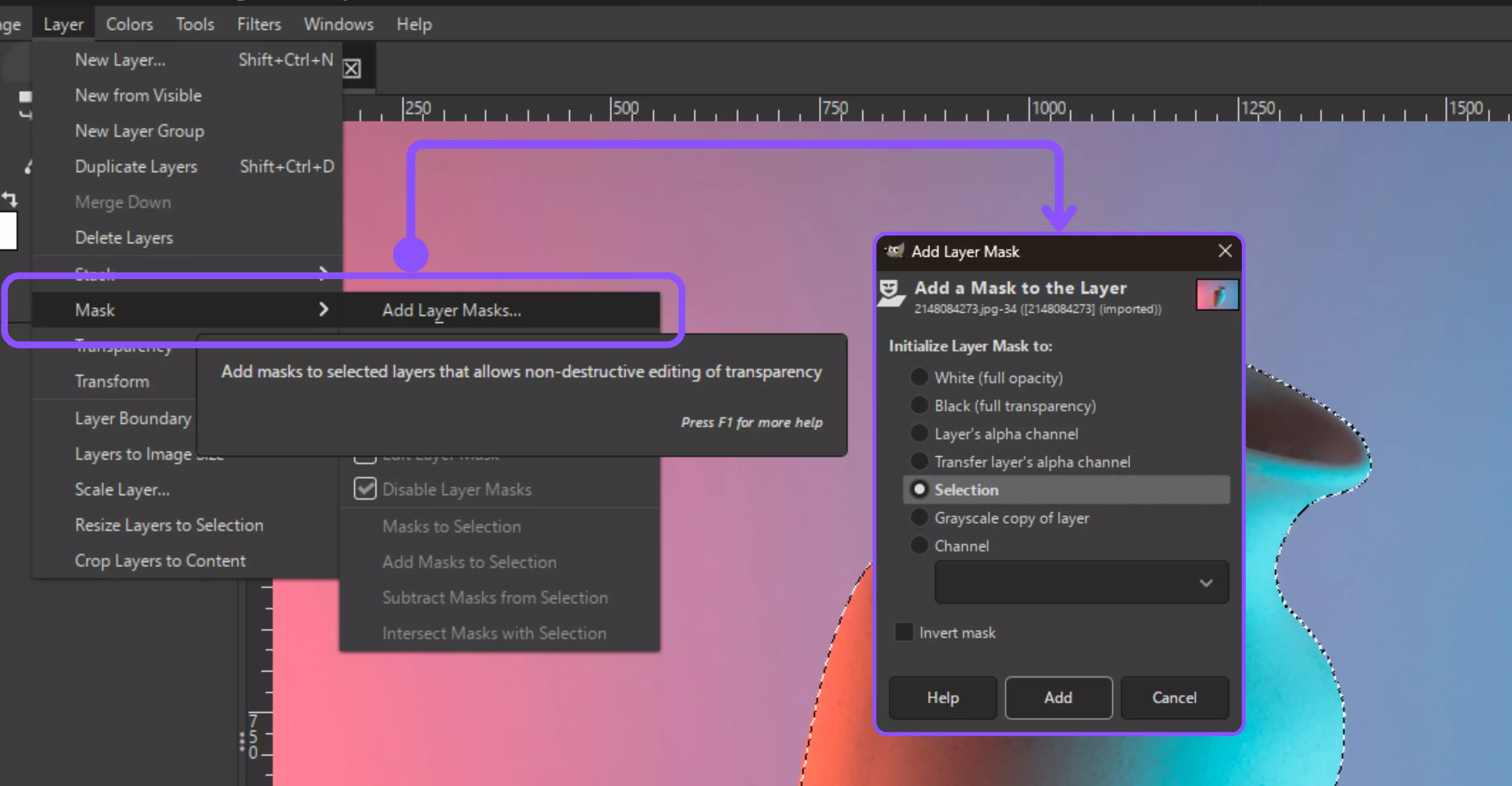Viewport: 1512px width, 786px height.
Task: Click Masks to Selection item
Action: [500, 526]
